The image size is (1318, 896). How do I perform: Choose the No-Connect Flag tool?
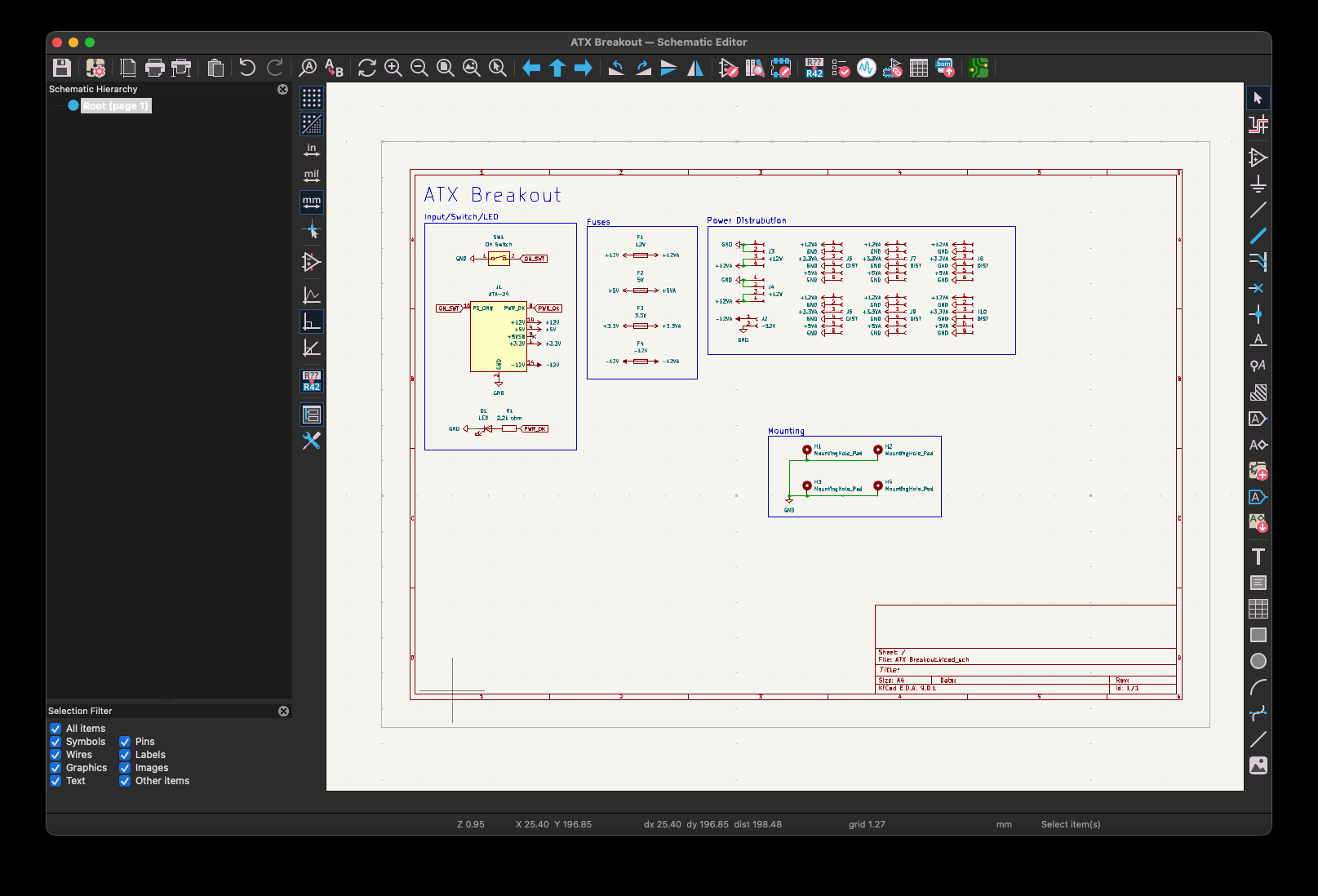(1258, 288)
